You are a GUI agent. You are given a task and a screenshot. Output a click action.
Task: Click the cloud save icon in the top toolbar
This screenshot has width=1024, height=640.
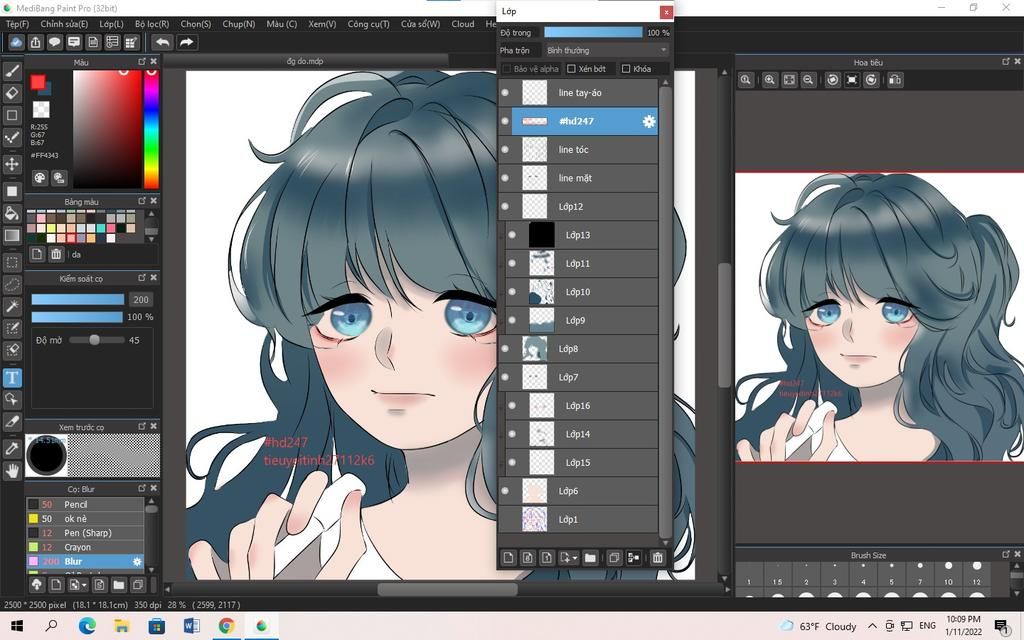[x=16, y=42]
